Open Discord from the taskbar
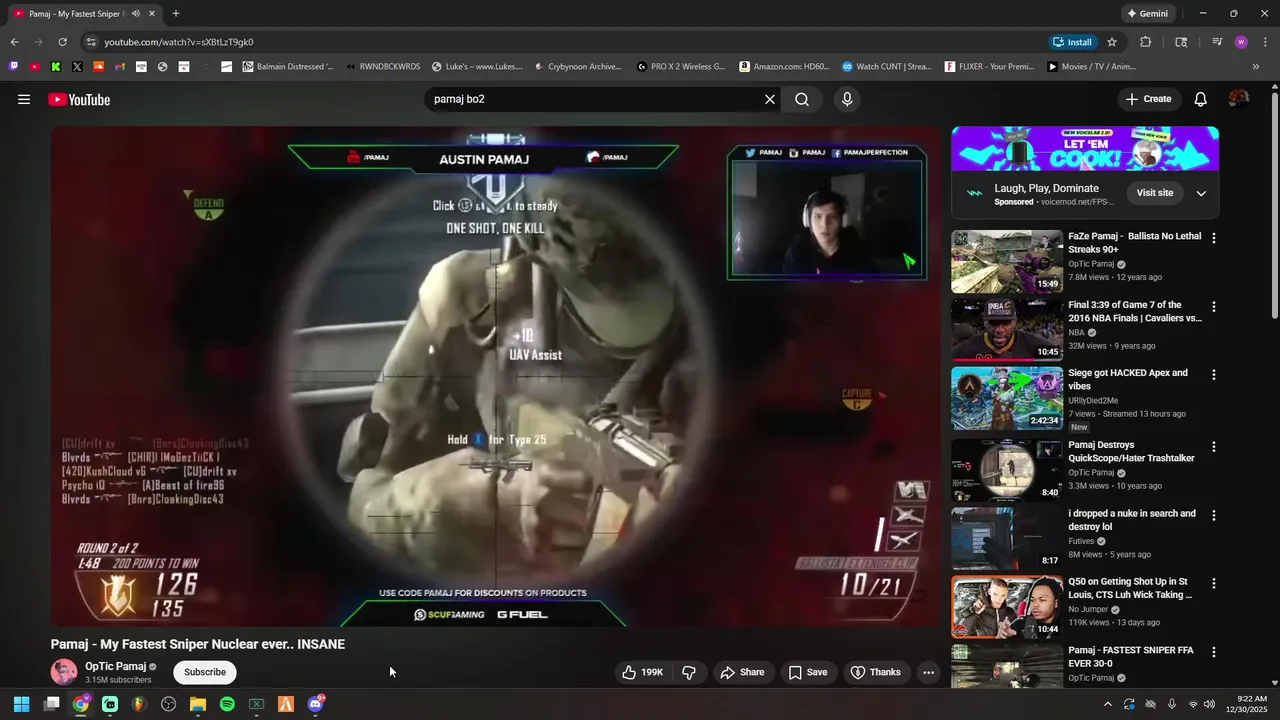This screenshot has width=1280, height=720. pyautogui.click(x=315, y=704)
